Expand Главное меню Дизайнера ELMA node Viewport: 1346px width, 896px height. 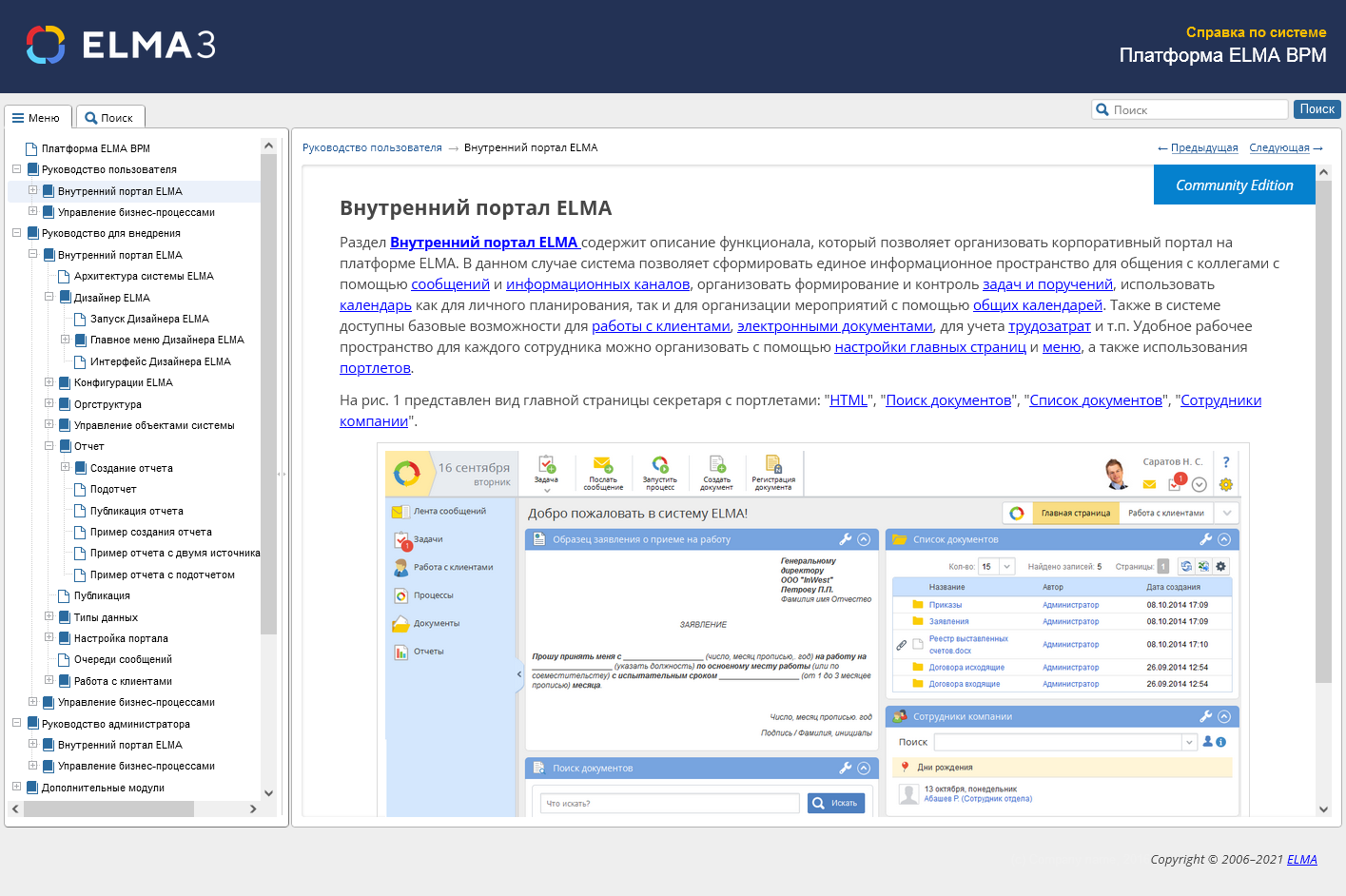click(65, 340)
